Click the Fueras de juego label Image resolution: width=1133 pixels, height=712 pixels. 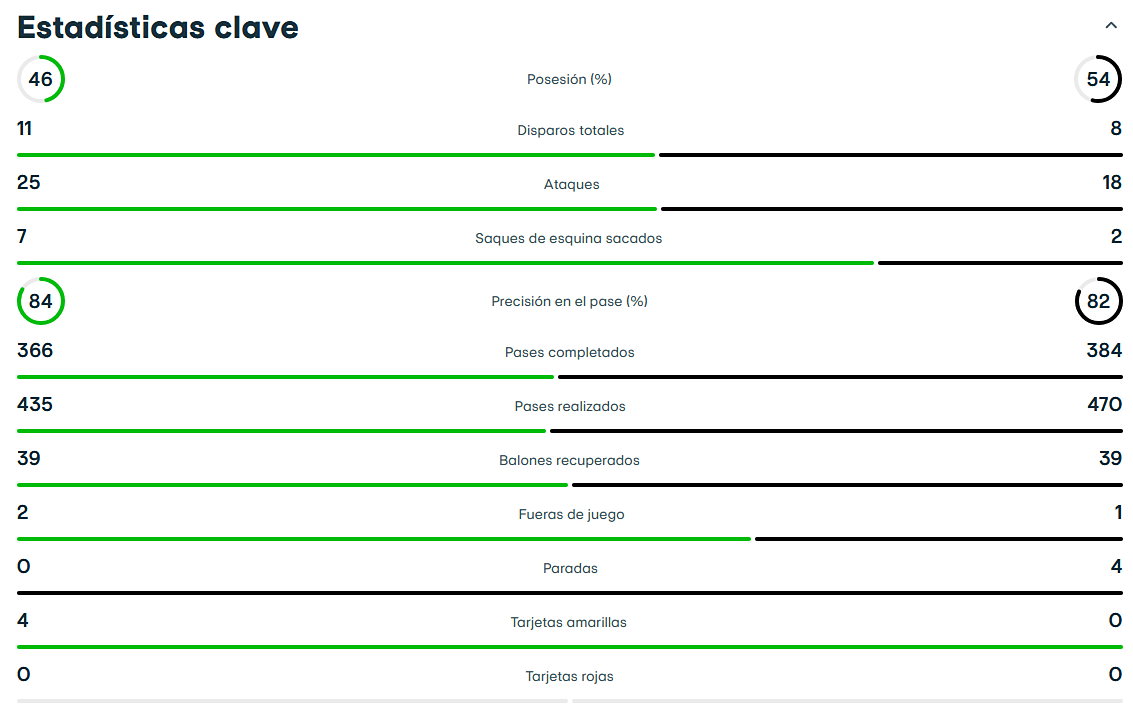point(571,514)
